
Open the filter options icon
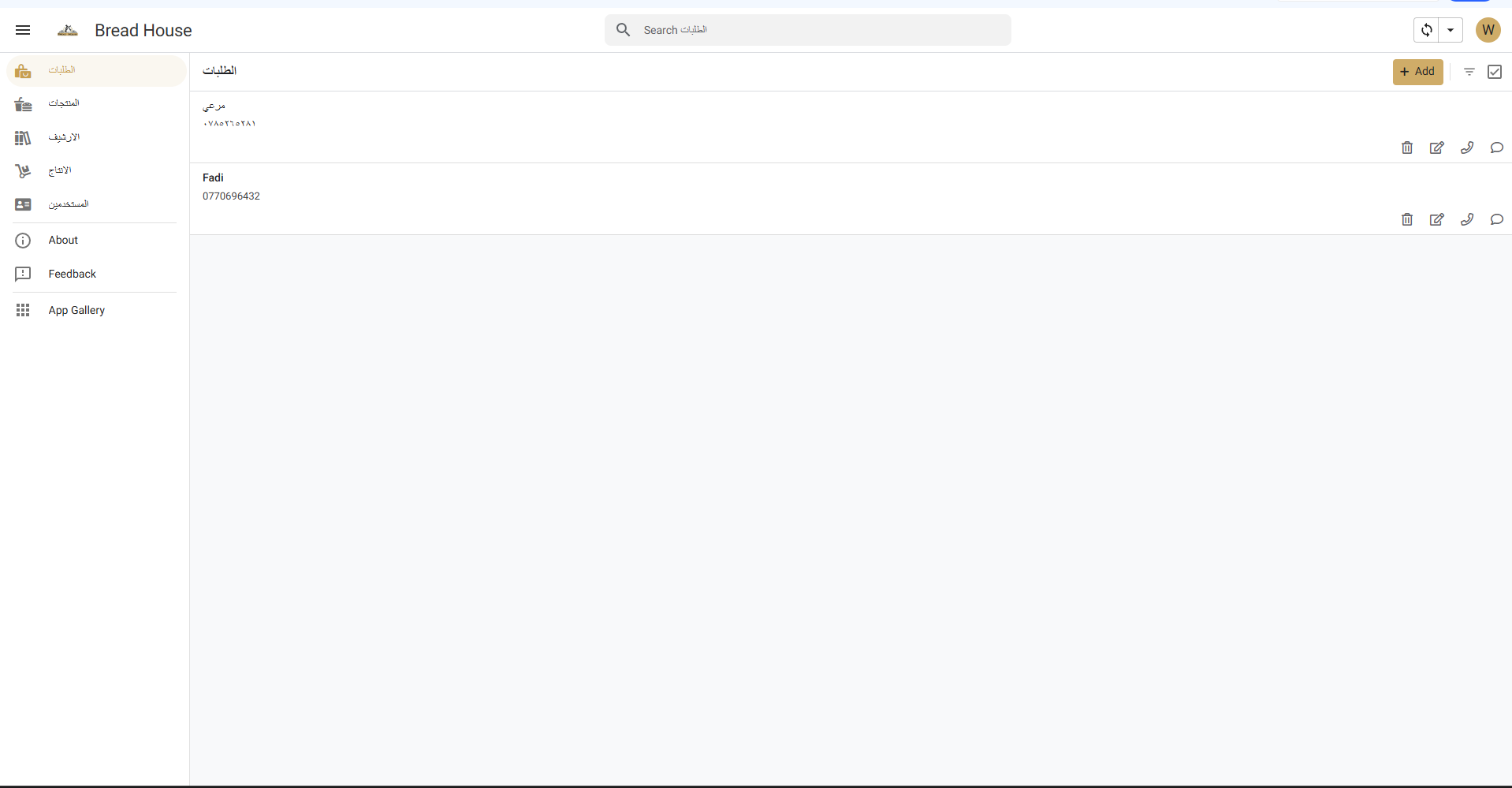click(1469, 72)
